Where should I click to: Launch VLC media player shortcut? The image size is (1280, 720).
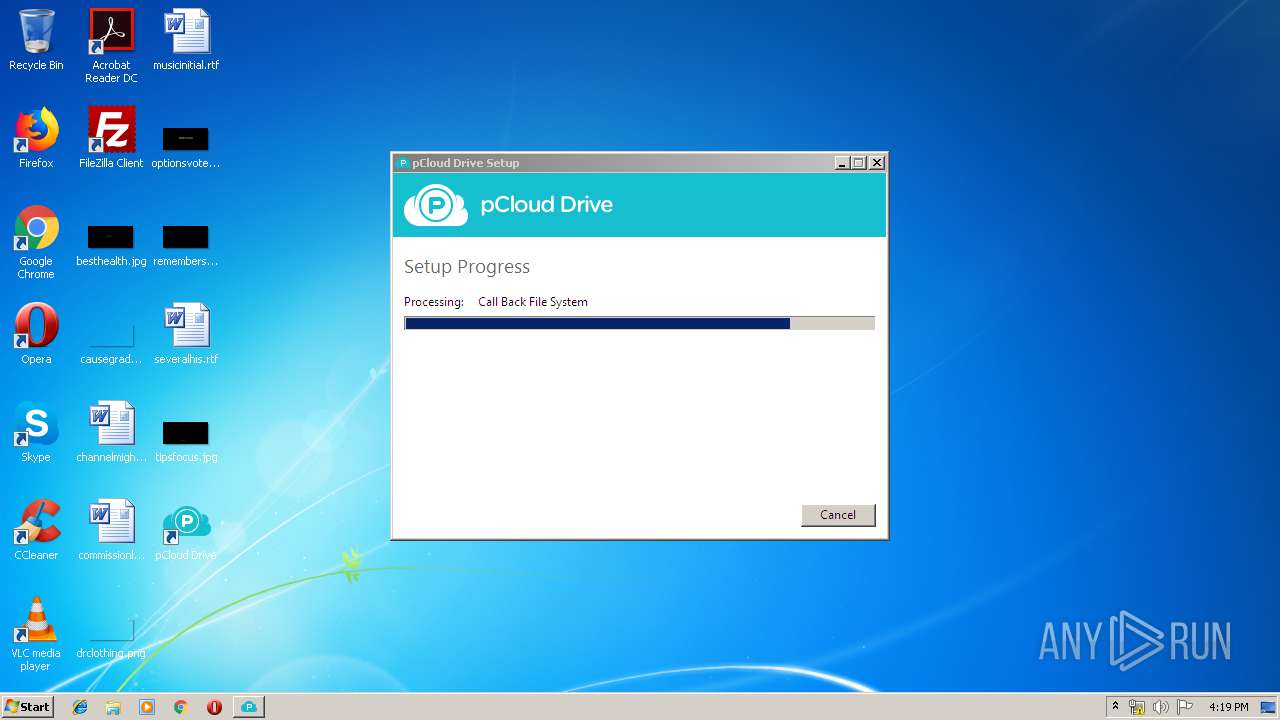click(x=36, y=634)
